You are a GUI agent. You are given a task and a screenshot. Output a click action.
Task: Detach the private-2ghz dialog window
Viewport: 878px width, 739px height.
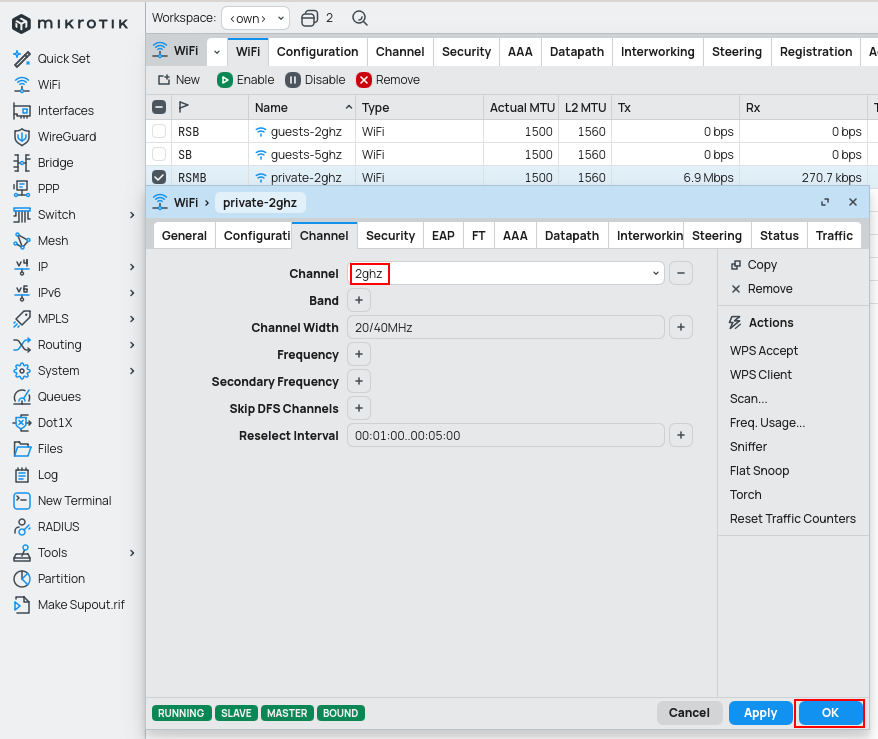coord(825,202)
